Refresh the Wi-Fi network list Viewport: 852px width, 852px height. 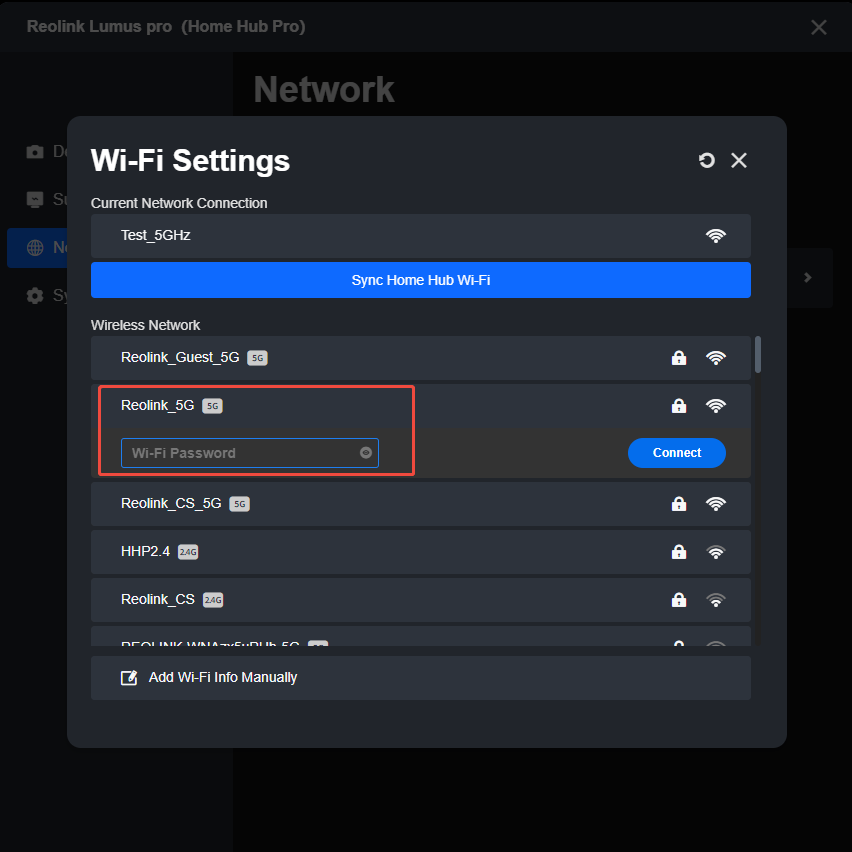(x=706, y=160)
